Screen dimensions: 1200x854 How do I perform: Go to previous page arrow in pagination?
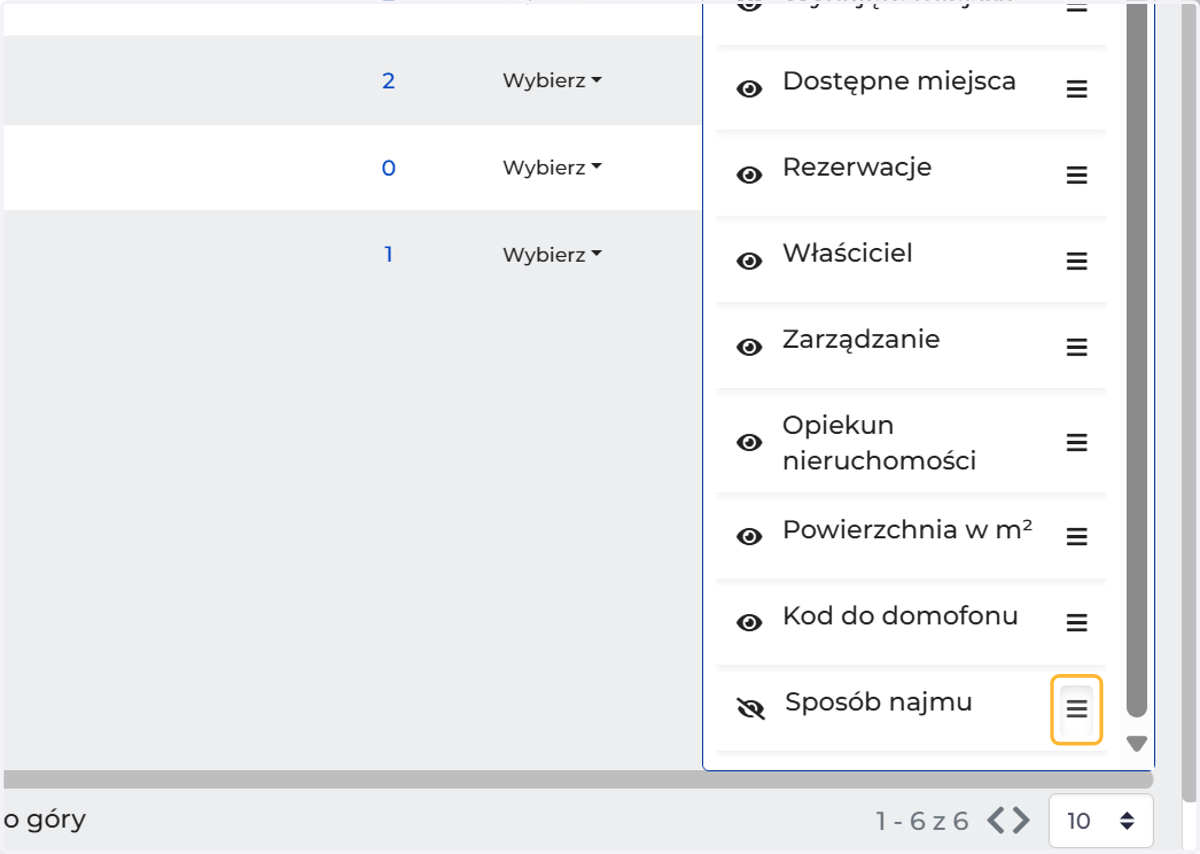[x=997, y=821]
